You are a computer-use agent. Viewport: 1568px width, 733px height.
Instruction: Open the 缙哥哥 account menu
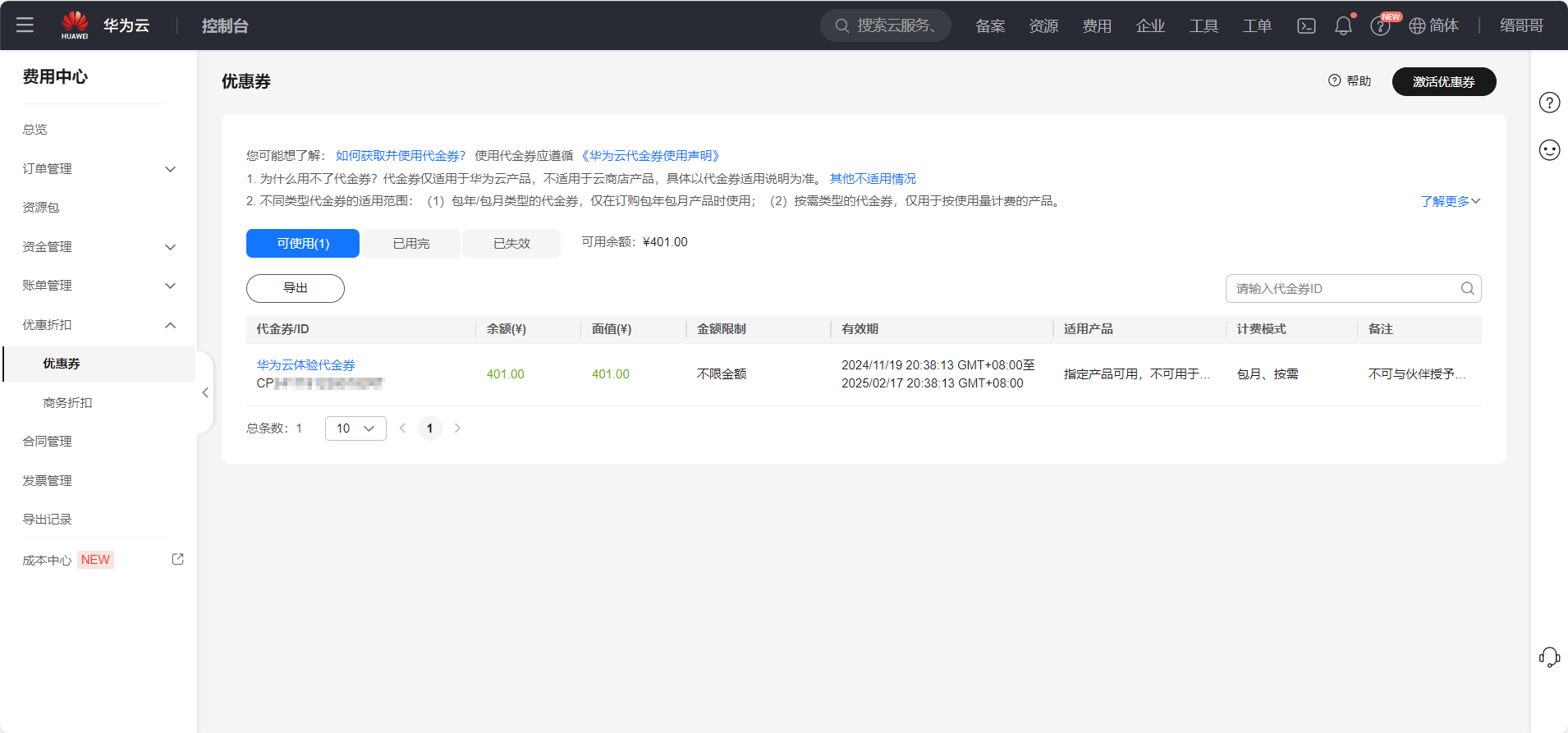pos(1521,25)
